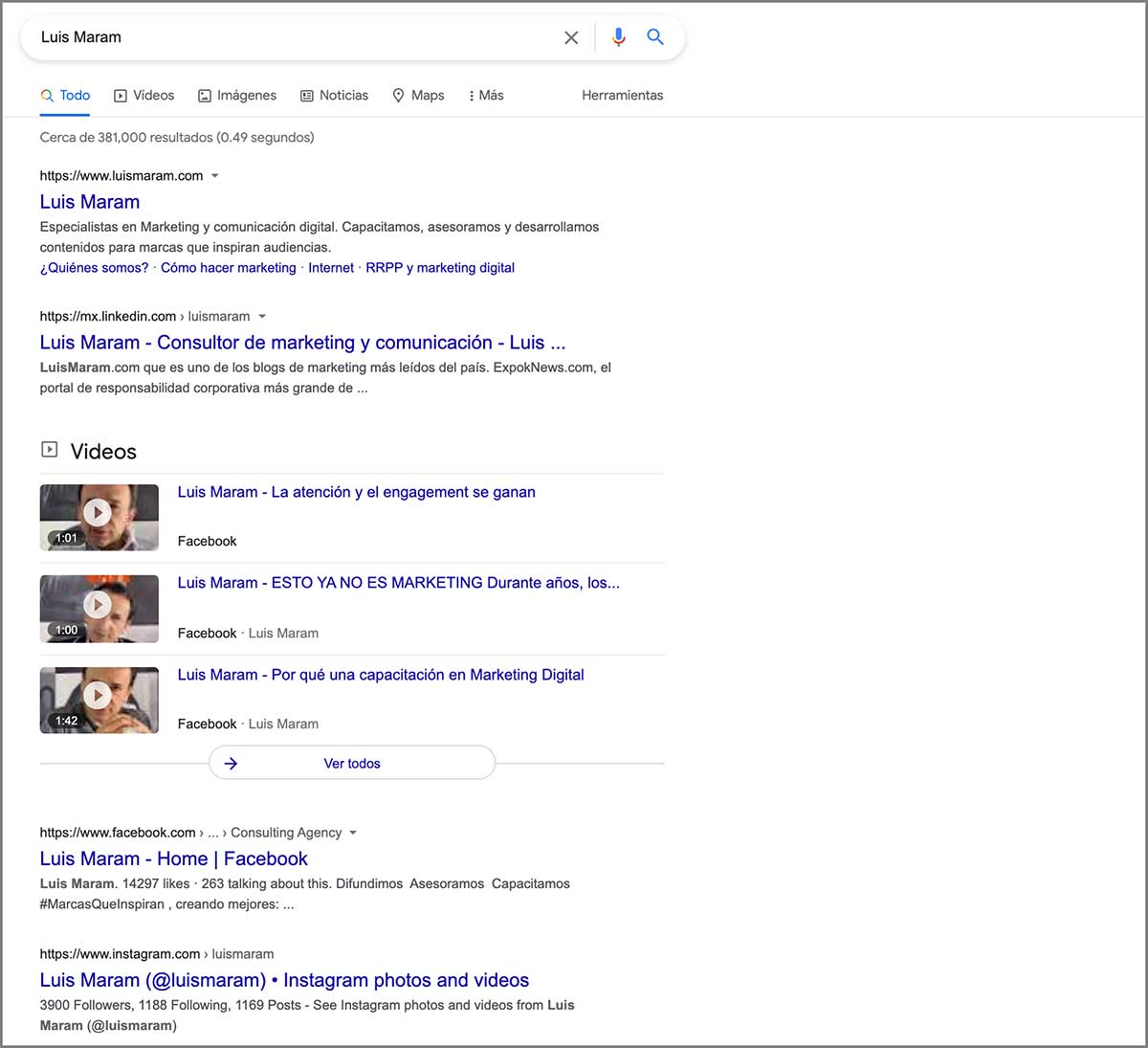Open Herramientas search tools
This screenshot has width=1148, height=1048.
622,96
